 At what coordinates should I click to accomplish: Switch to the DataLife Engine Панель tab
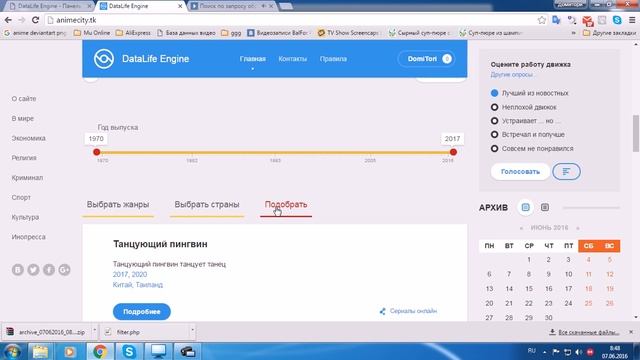[49, 6]
